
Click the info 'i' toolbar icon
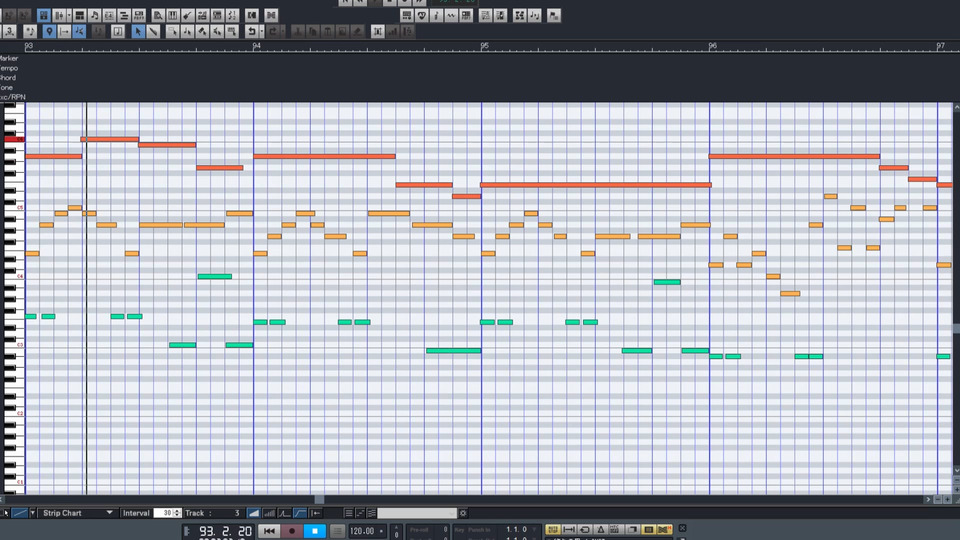click(436, 15)
